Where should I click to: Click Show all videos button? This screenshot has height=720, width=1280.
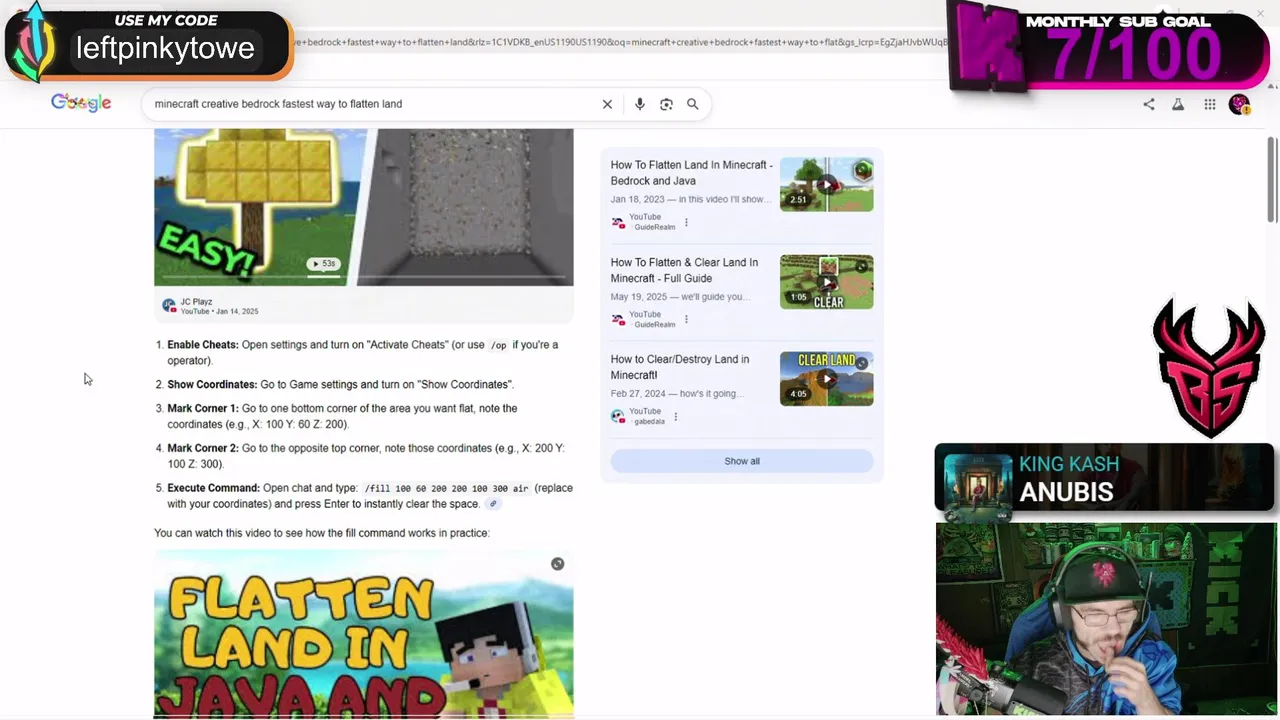[742, 461]
